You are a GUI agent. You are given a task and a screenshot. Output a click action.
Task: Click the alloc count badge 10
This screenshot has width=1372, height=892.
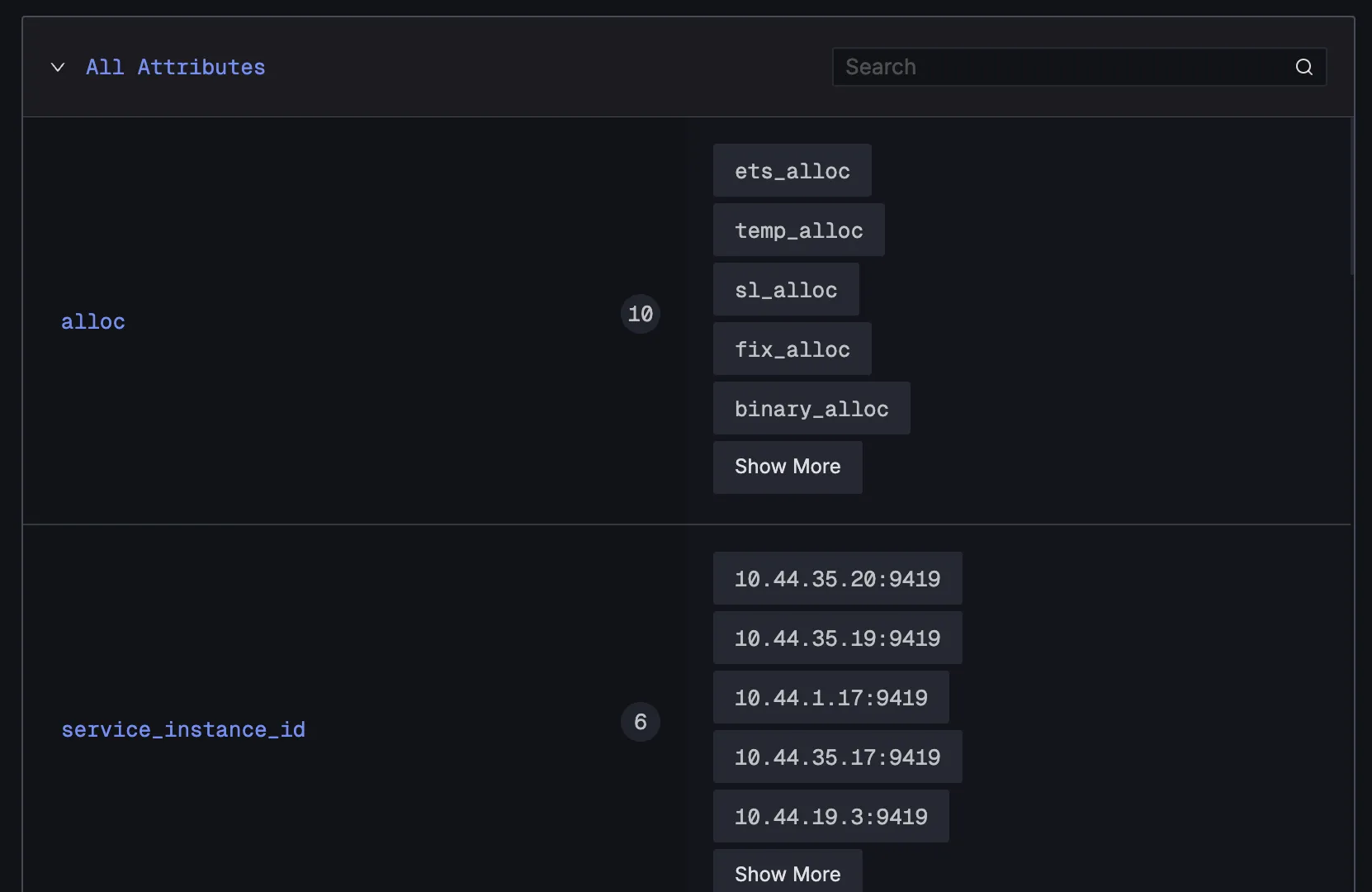[641, 314]
